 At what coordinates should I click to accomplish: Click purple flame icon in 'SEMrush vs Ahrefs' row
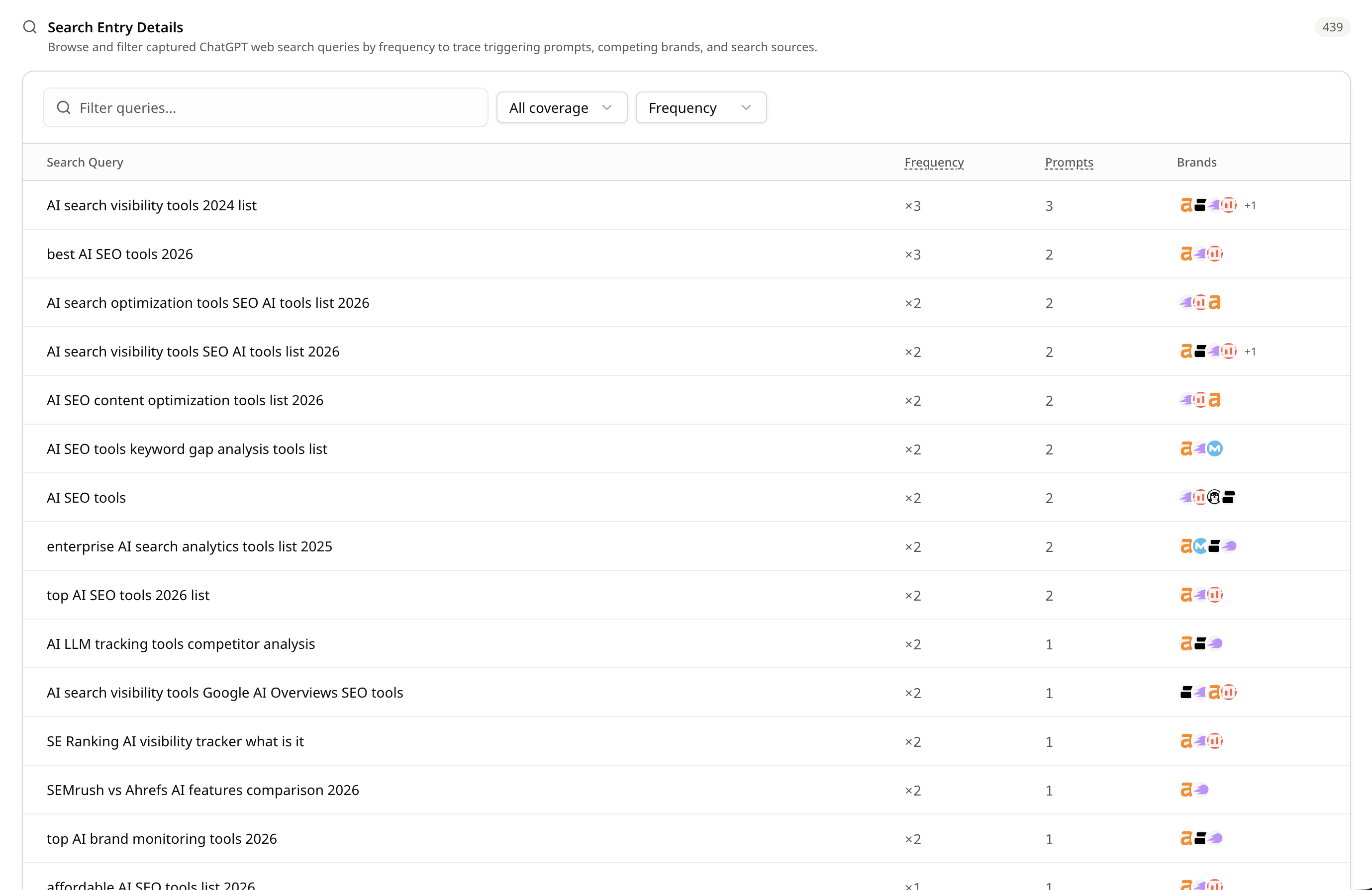point(1201,790)
